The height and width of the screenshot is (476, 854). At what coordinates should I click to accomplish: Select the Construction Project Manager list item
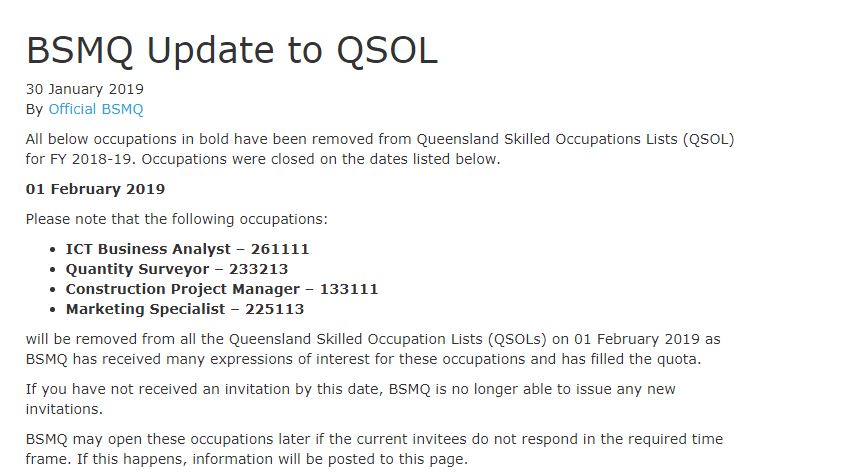pyautogui.click(x=222, y=289)
